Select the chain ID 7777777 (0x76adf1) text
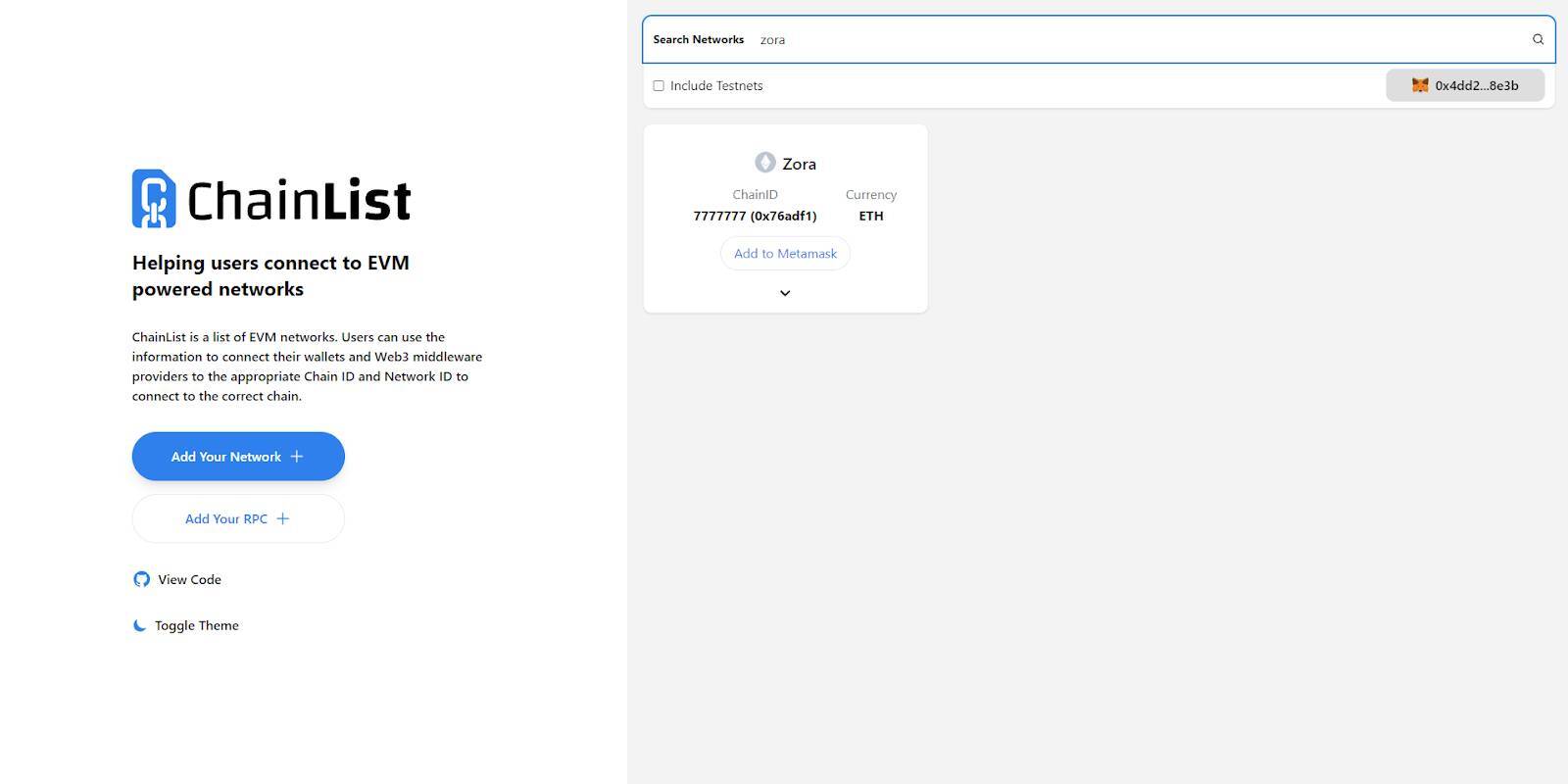 coord(755,216)
